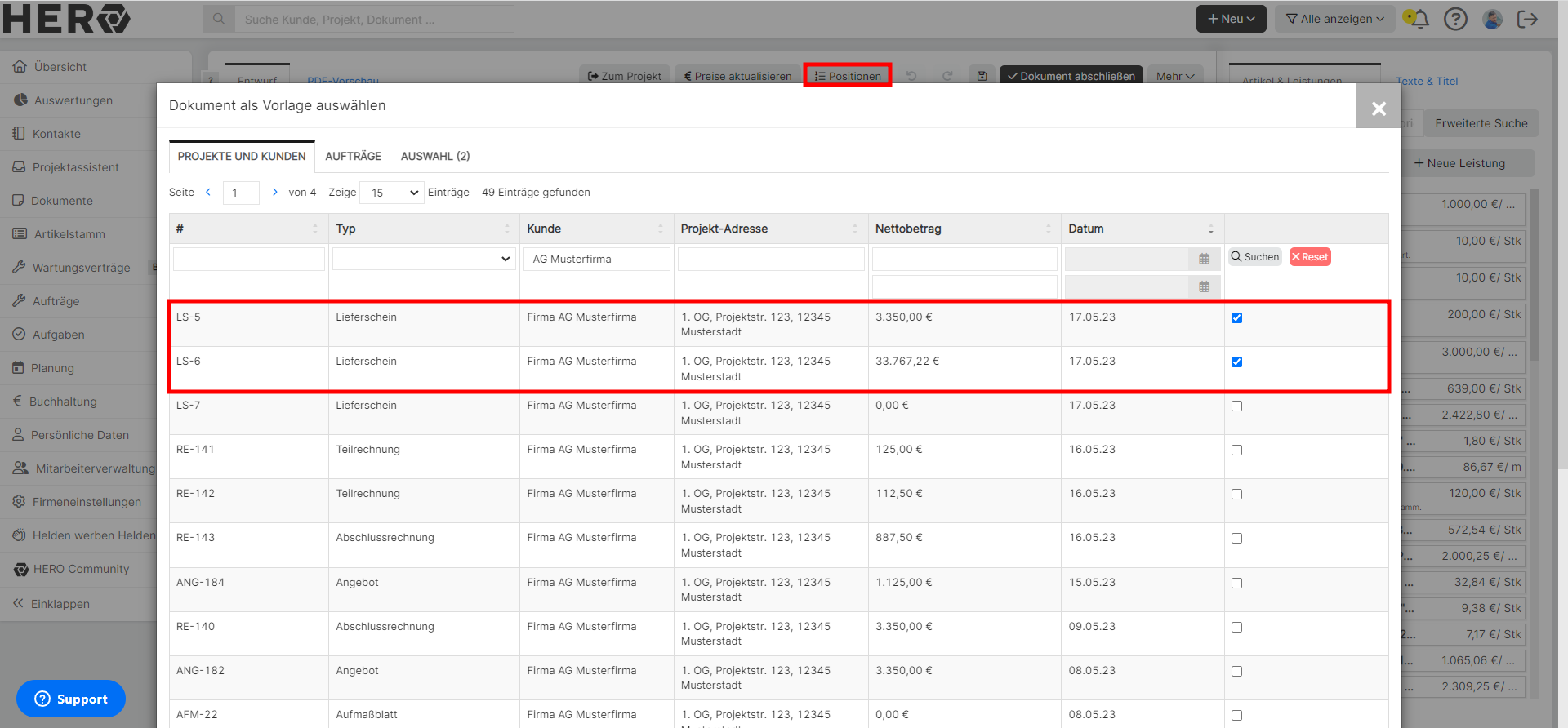
Task: Open Aufgaben checkmark icon
Action: (x=19, y=335)
